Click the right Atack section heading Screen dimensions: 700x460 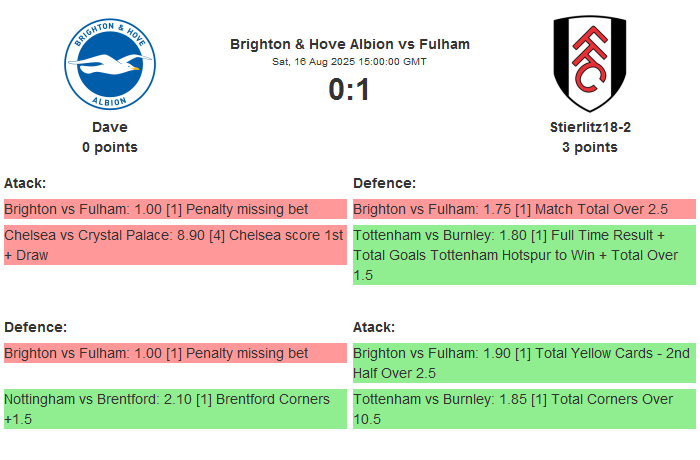click(x=374, y=327)
